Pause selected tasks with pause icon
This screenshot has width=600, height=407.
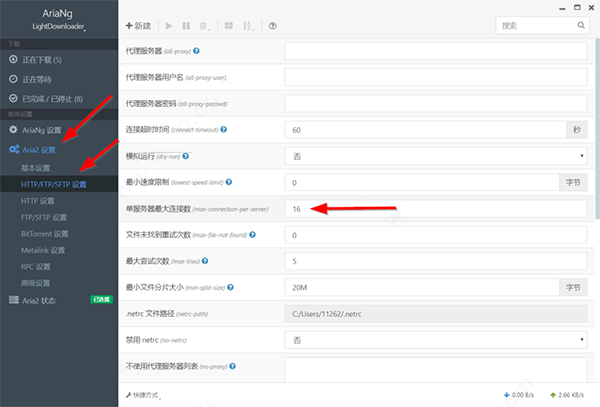tap(186, 26)
